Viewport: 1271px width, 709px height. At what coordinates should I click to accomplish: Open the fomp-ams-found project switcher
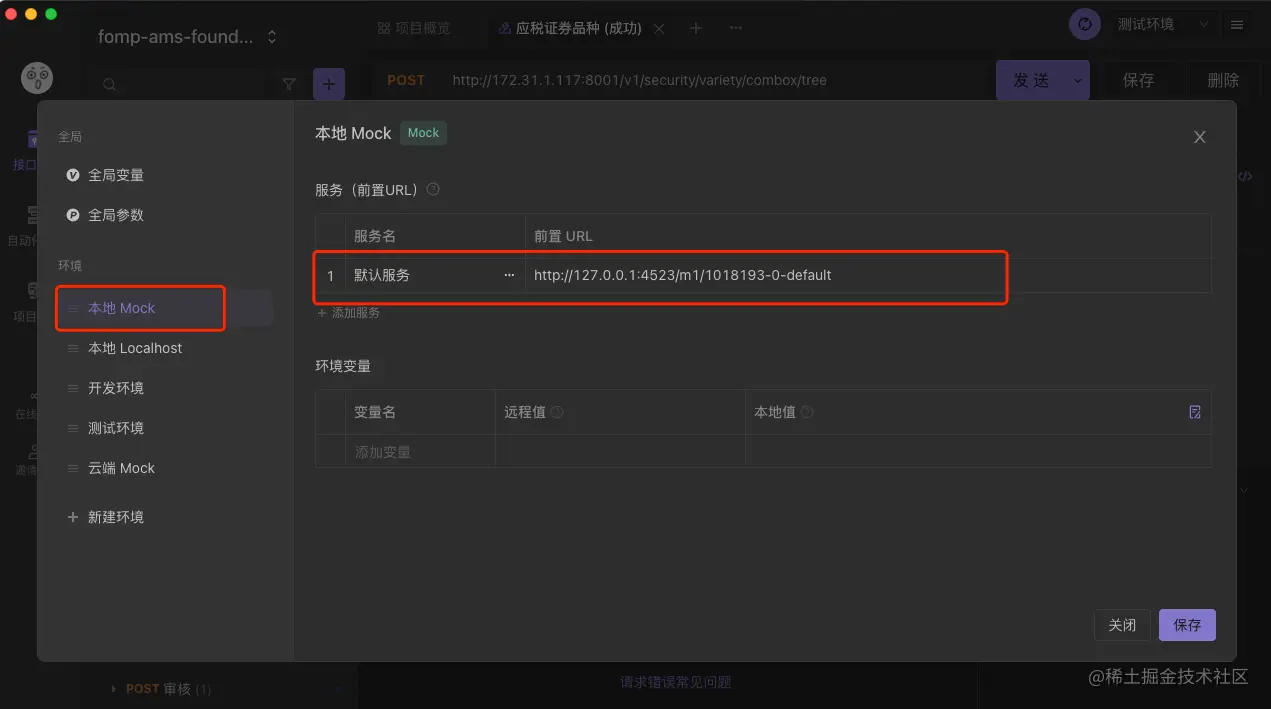click(187, 37)
